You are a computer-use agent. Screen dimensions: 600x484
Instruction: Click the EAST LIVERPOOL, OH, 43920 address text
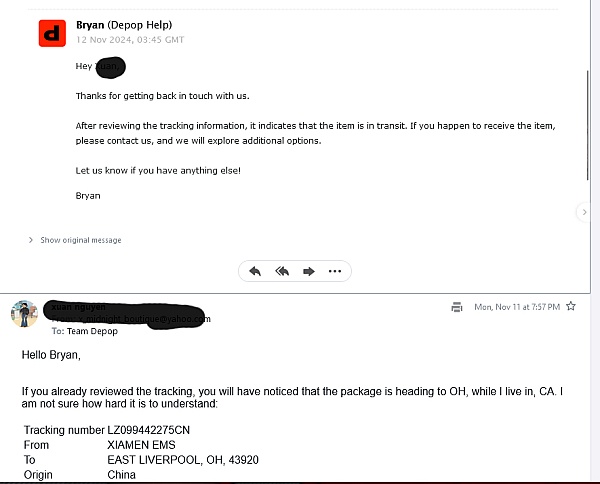tap(183, 460)
